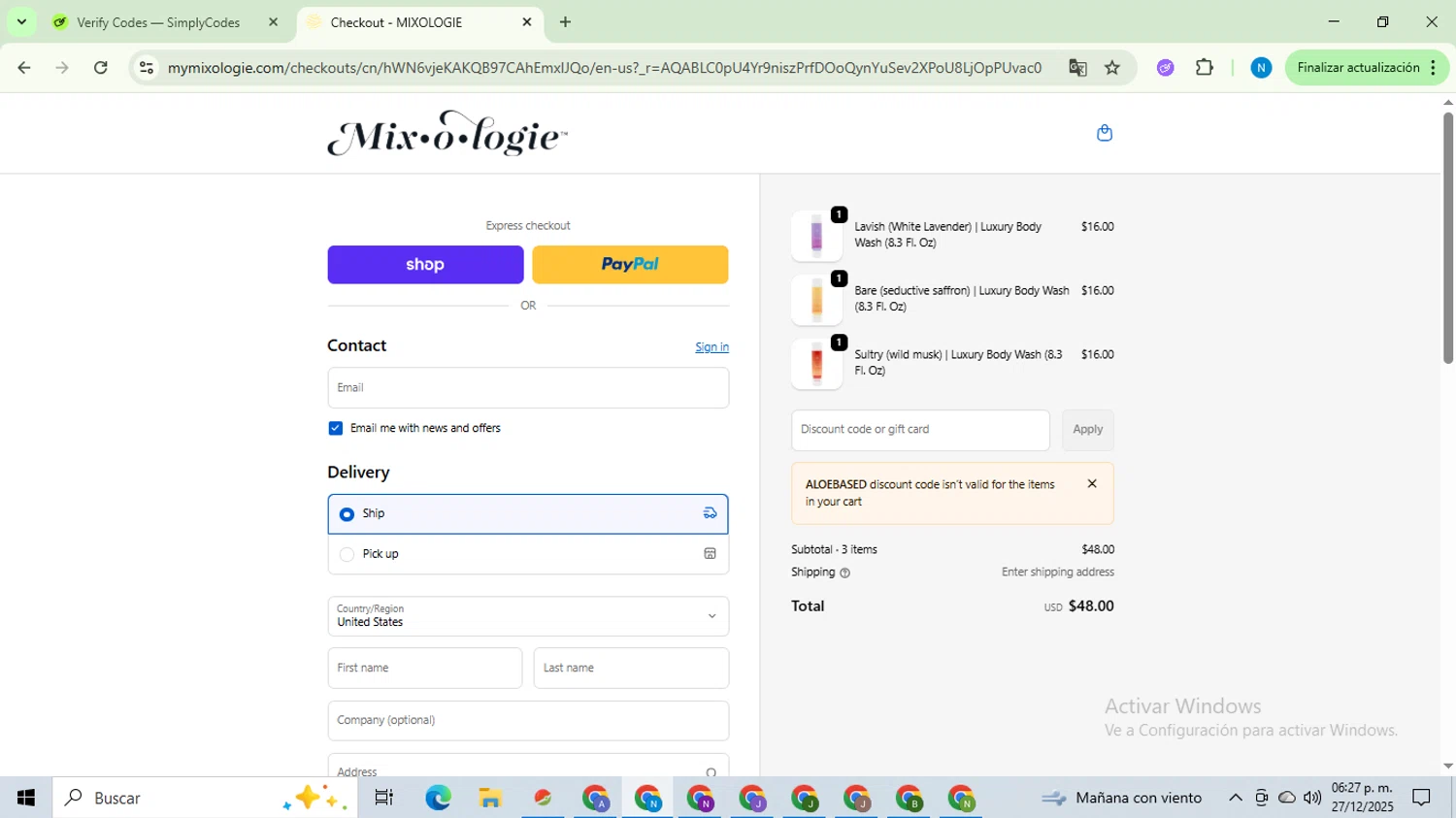Click the Company (optional) field

tap(528, 721)
